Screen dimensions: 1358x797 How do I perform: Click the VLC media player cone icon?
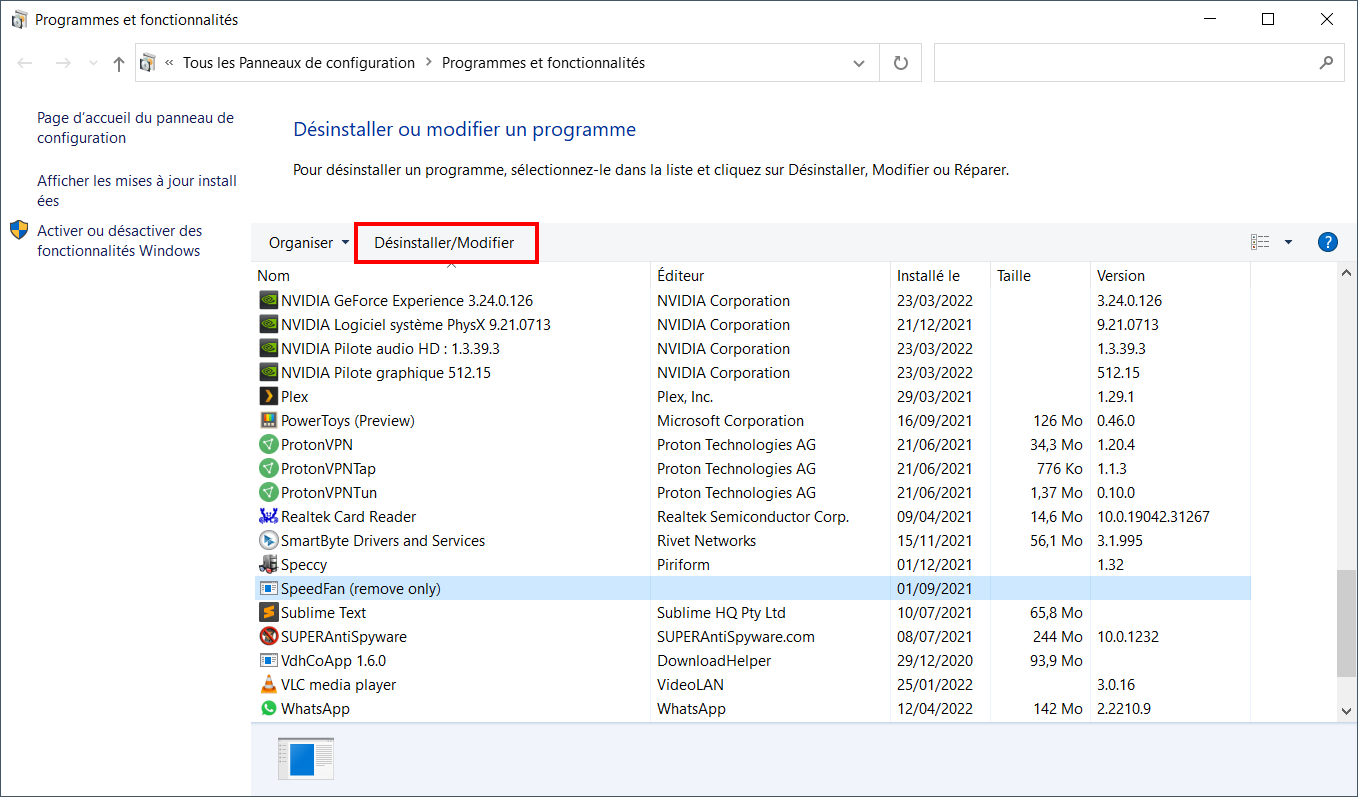point(268,685)
